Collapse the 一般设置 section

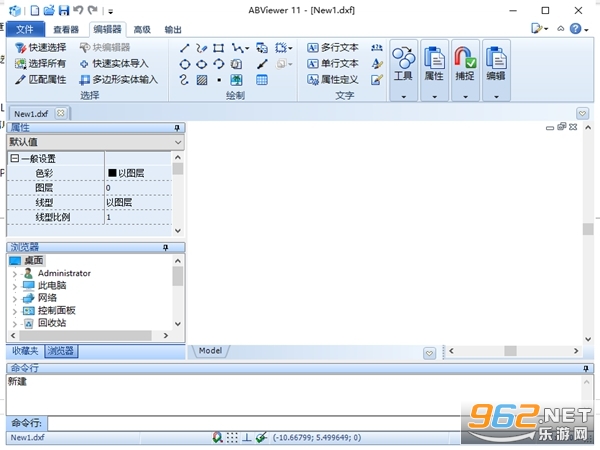click(x=15, y=158)
